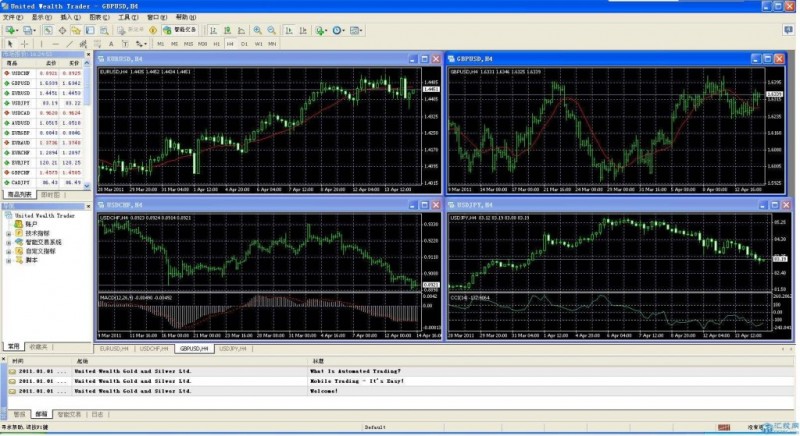
Task: Select the USDJPY row in Market Watch
Action: [x=43, y=103]
